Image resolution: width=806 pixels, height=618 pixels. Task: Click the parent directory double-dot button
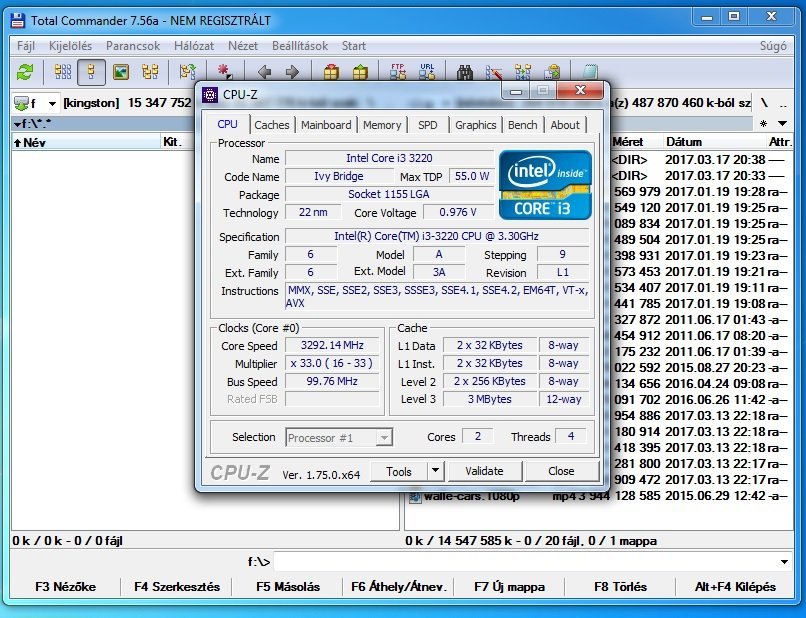click(x=783, y=104)
